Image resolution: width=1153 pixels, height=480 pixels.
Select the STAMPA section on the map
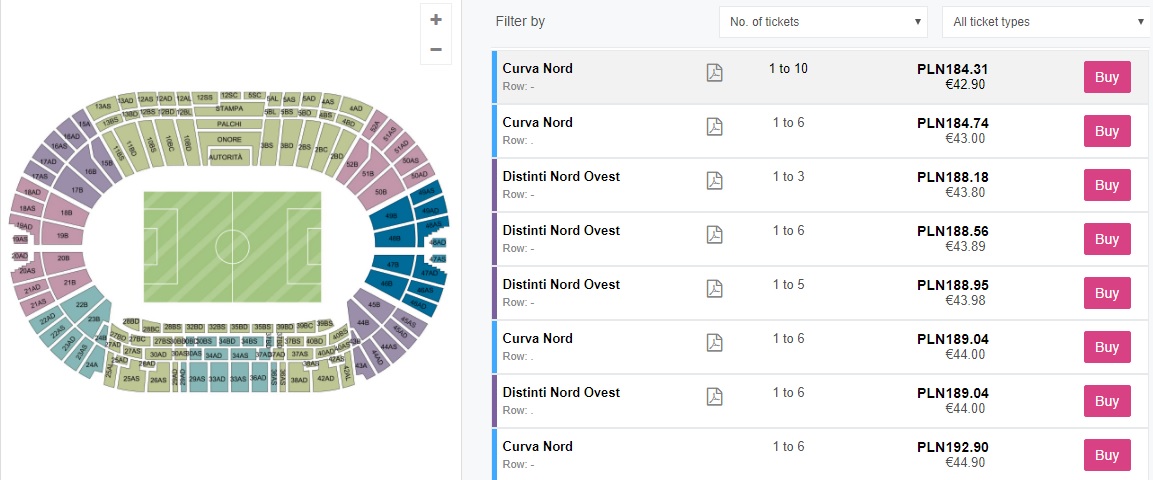229,108
